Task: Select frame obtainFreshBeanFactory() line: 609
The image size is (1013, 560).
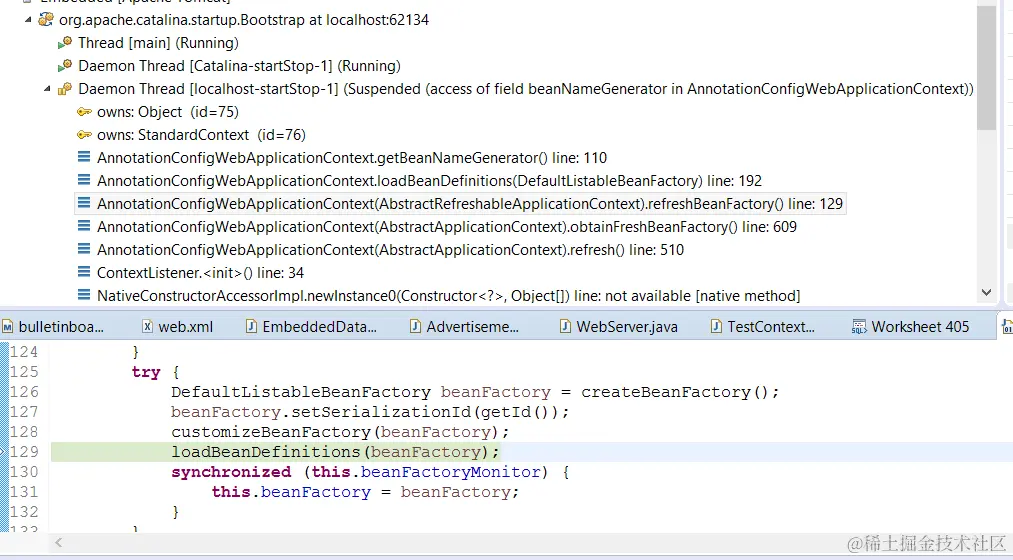Action: (x=447, y=227)
